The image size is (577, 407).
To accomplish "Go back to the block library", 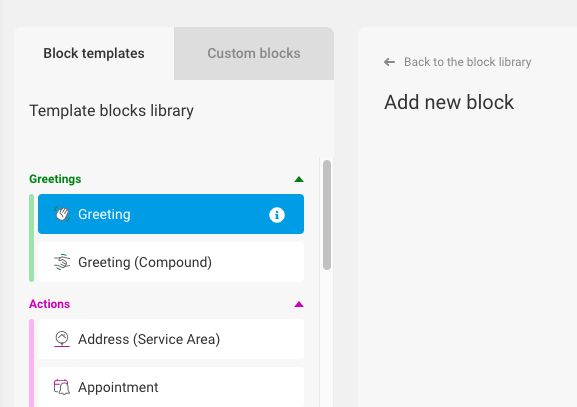I will [467, 62].
